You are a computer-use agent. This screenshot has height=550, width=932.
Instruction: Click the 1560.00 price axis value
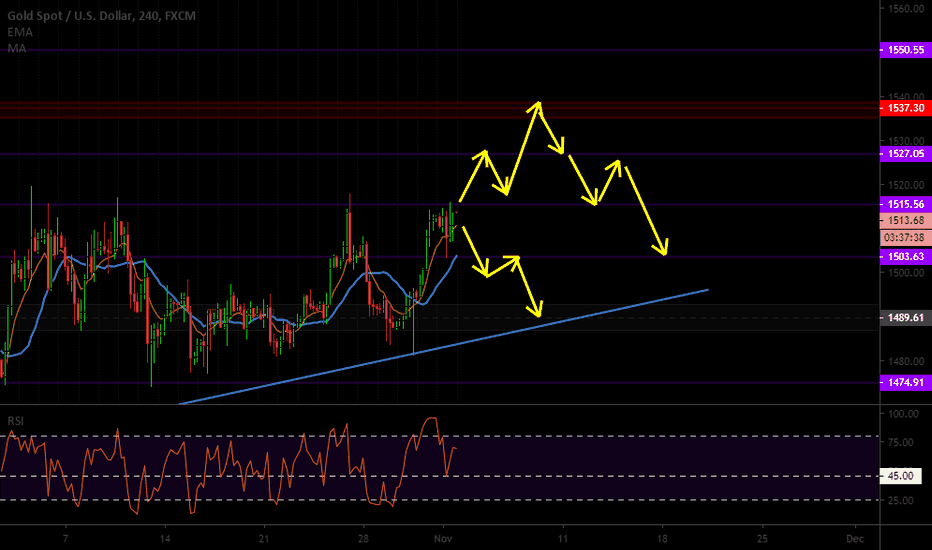click(x=906, y=8)
